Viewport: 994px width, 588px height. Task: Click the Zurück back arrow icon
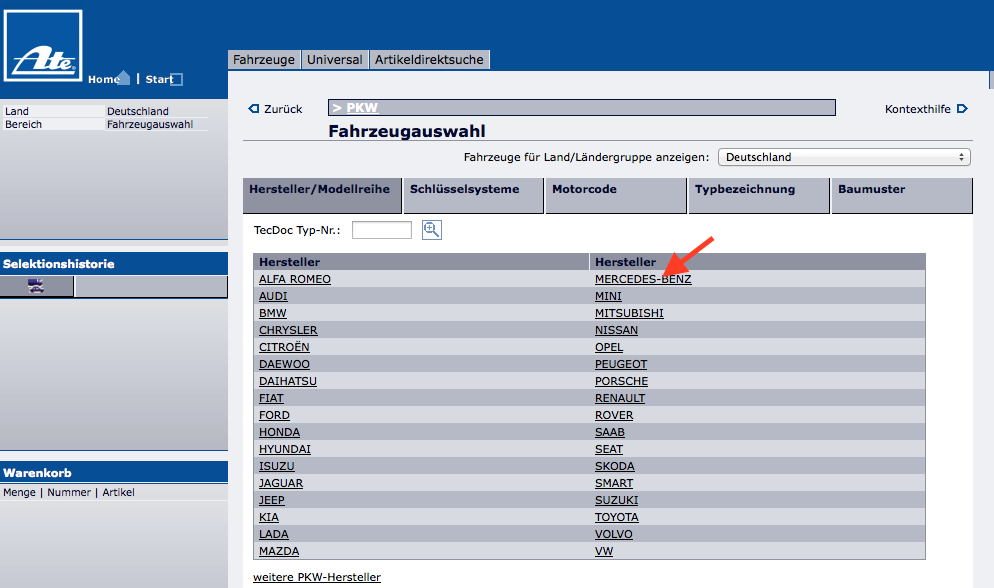coord(254,109)
